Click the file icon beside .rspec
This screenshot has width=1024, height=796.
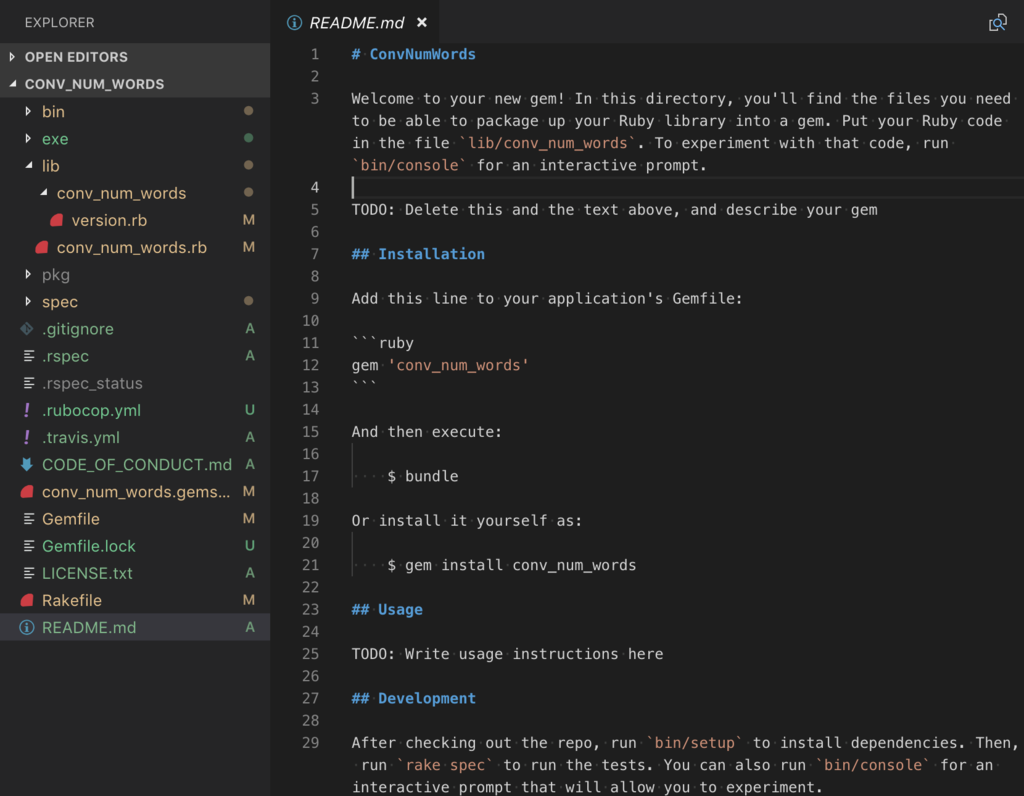point(29,356)
